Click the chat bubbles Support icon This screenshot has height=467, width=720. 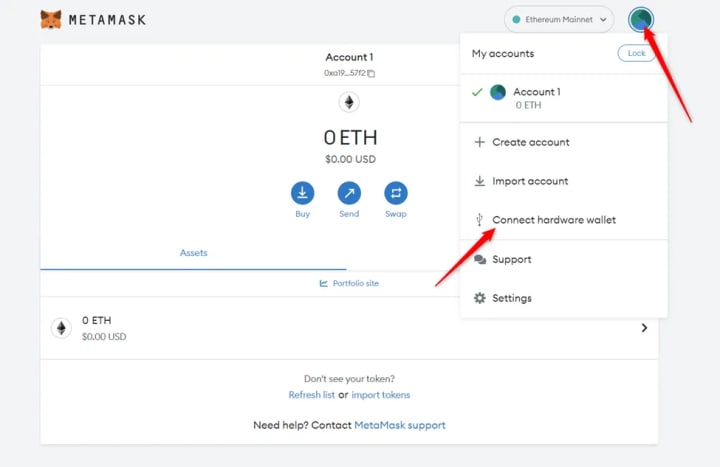(480, 259)
